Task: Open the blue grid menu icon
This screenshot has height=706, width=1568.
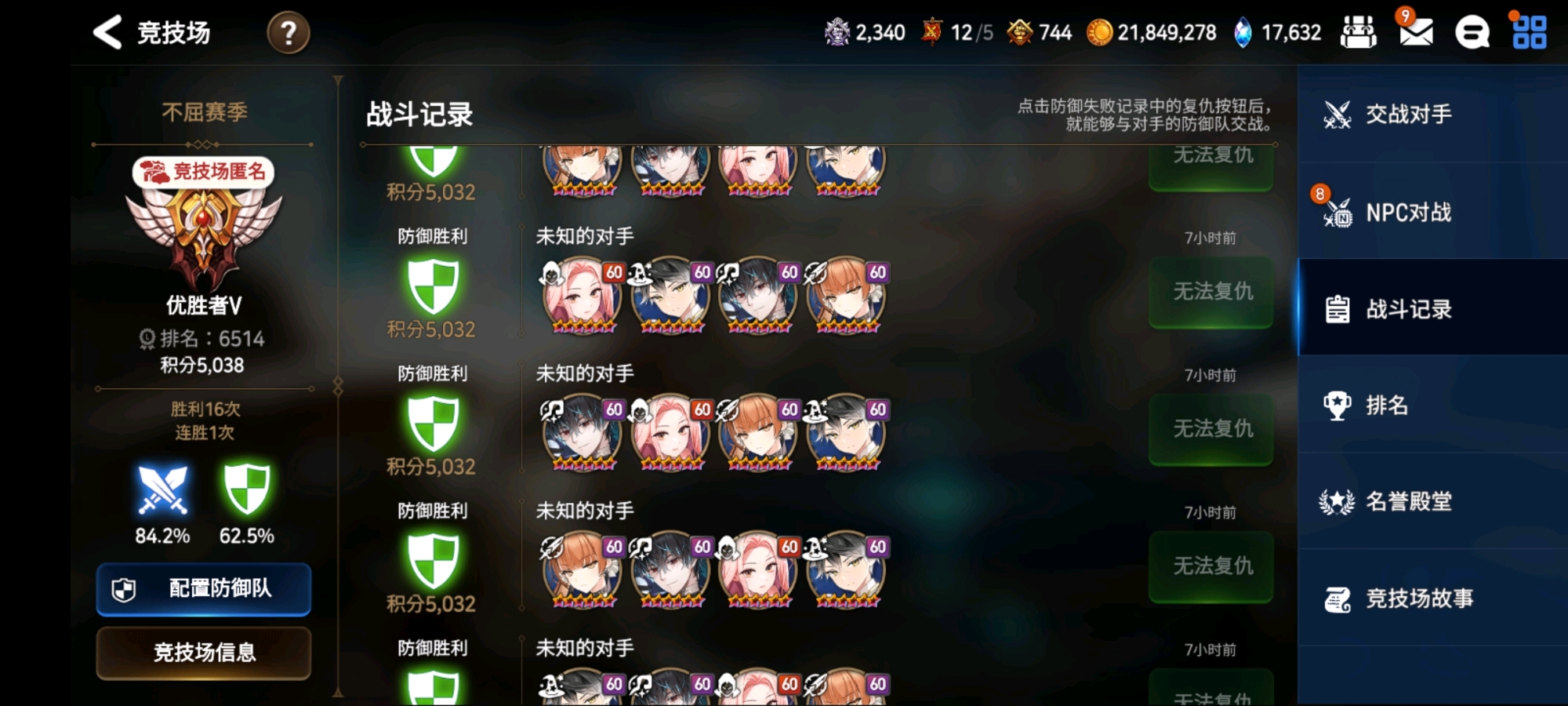Action: (1529, 33)
